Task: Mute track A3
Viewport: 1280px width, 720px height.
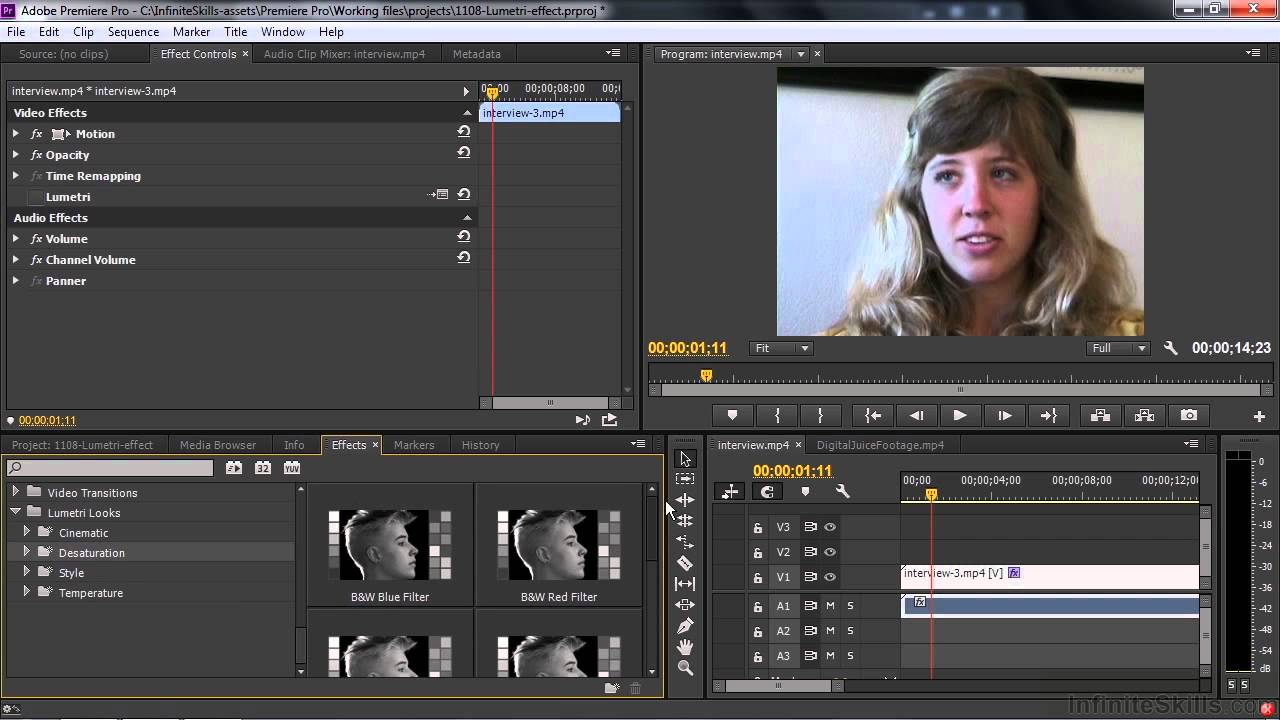Action: coord(830,656)
